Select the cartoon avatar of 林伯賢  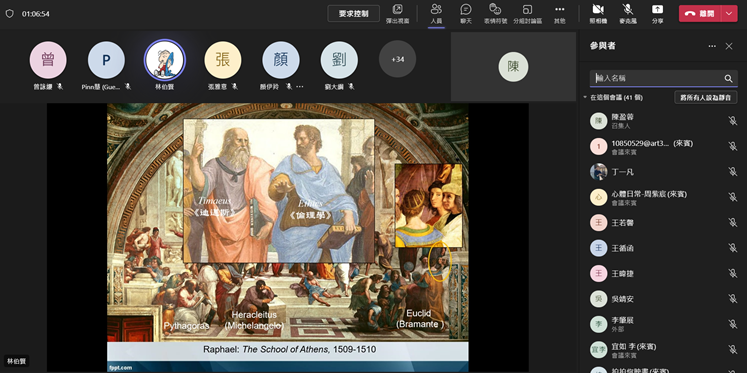pyautogui.click(x=164, y=60)
